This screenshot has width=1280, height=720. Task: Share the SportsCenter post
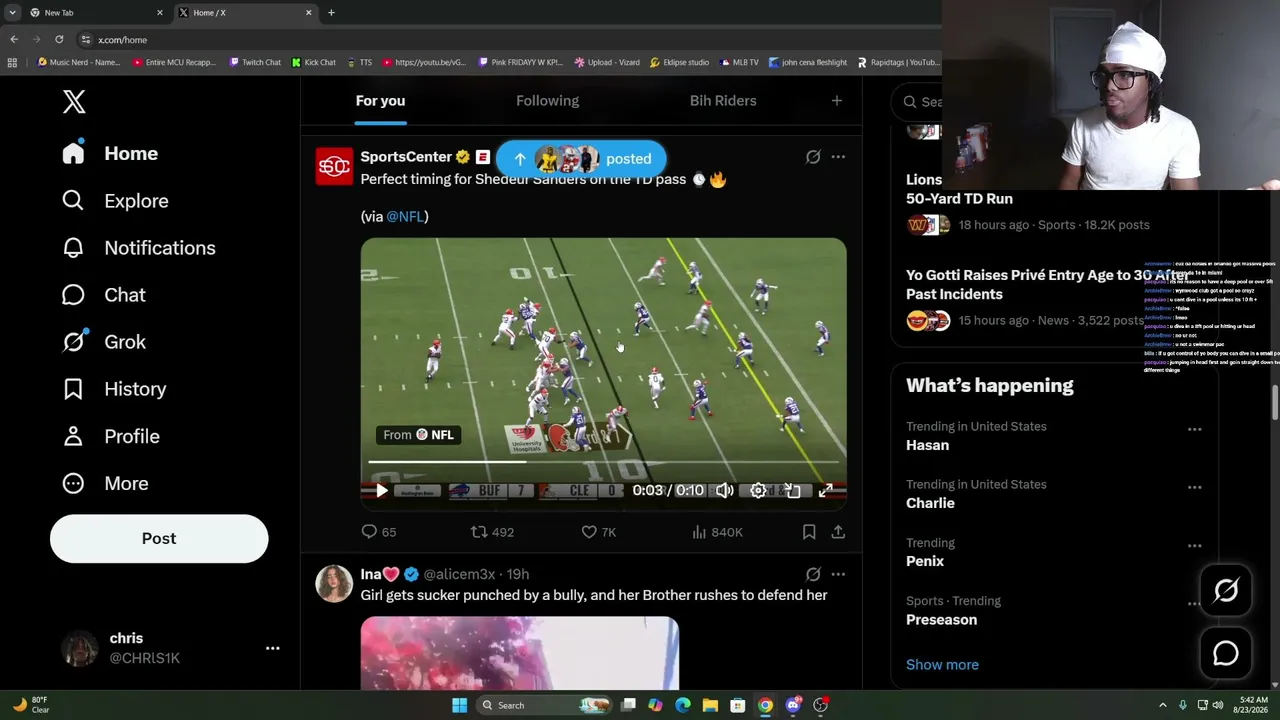838,532
